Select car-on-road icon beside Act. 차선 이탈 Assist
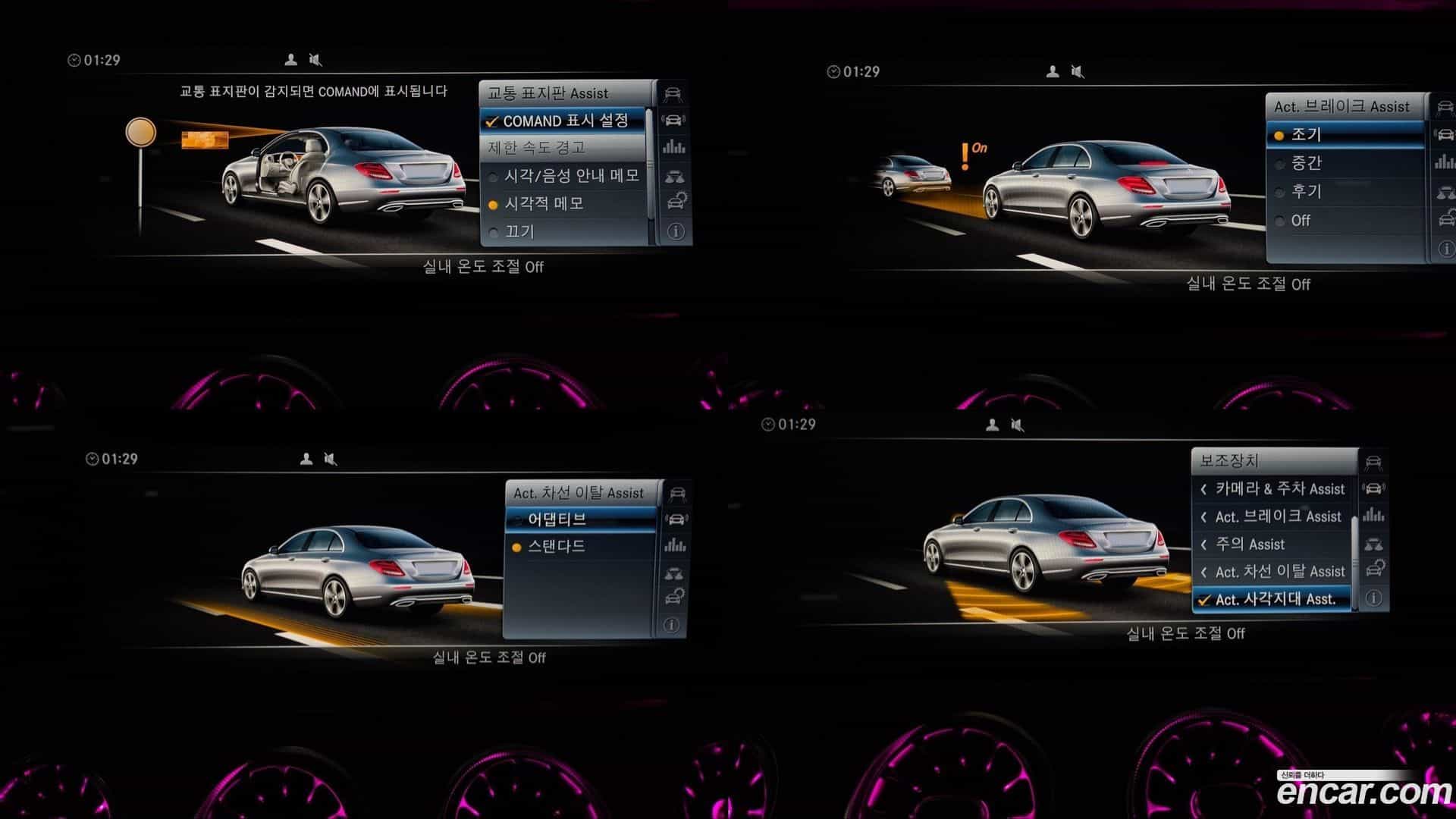 [677, 494]
